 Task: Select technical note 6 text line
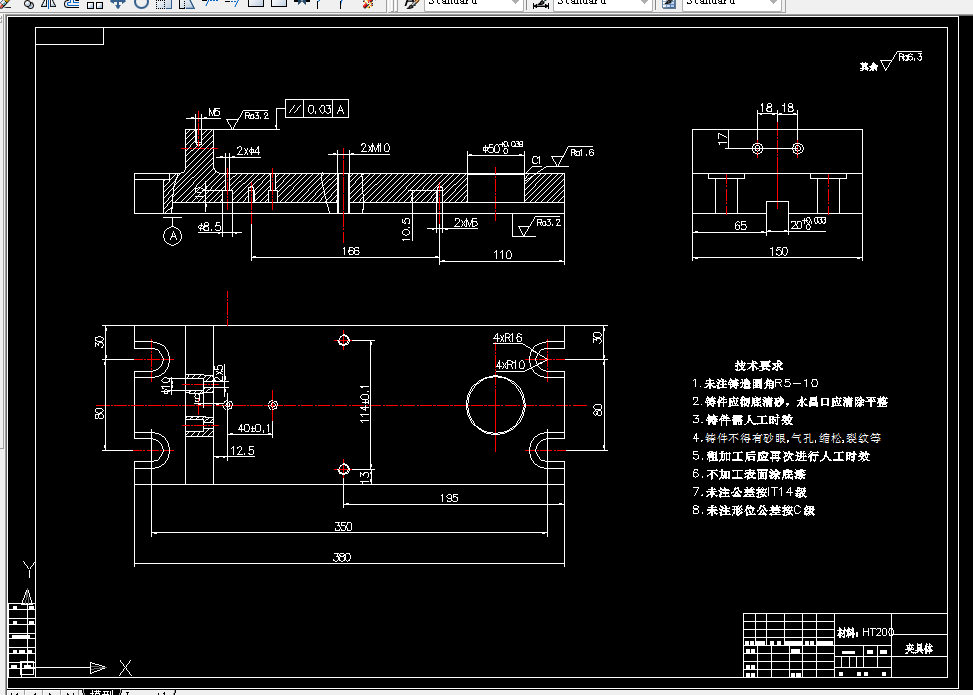point(749,474)
